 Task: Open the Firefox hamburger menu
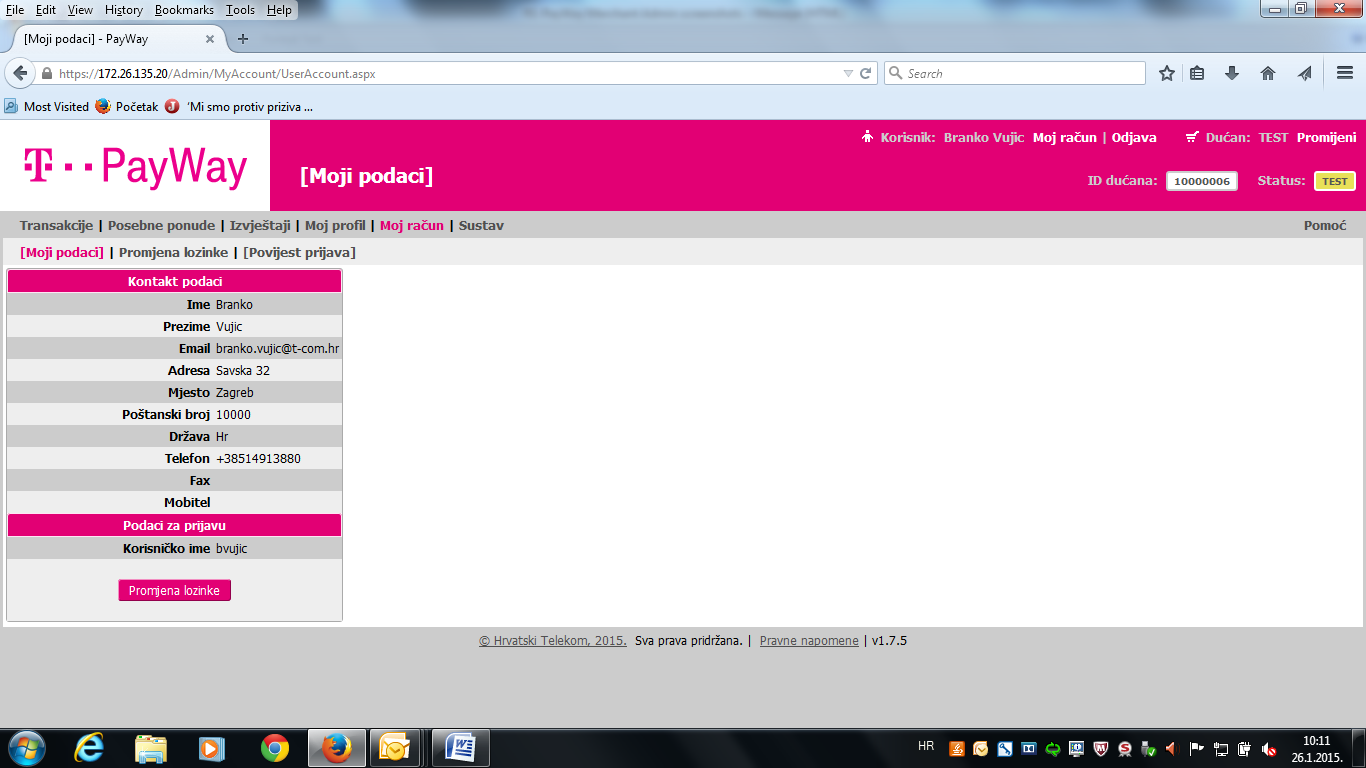1345,74
